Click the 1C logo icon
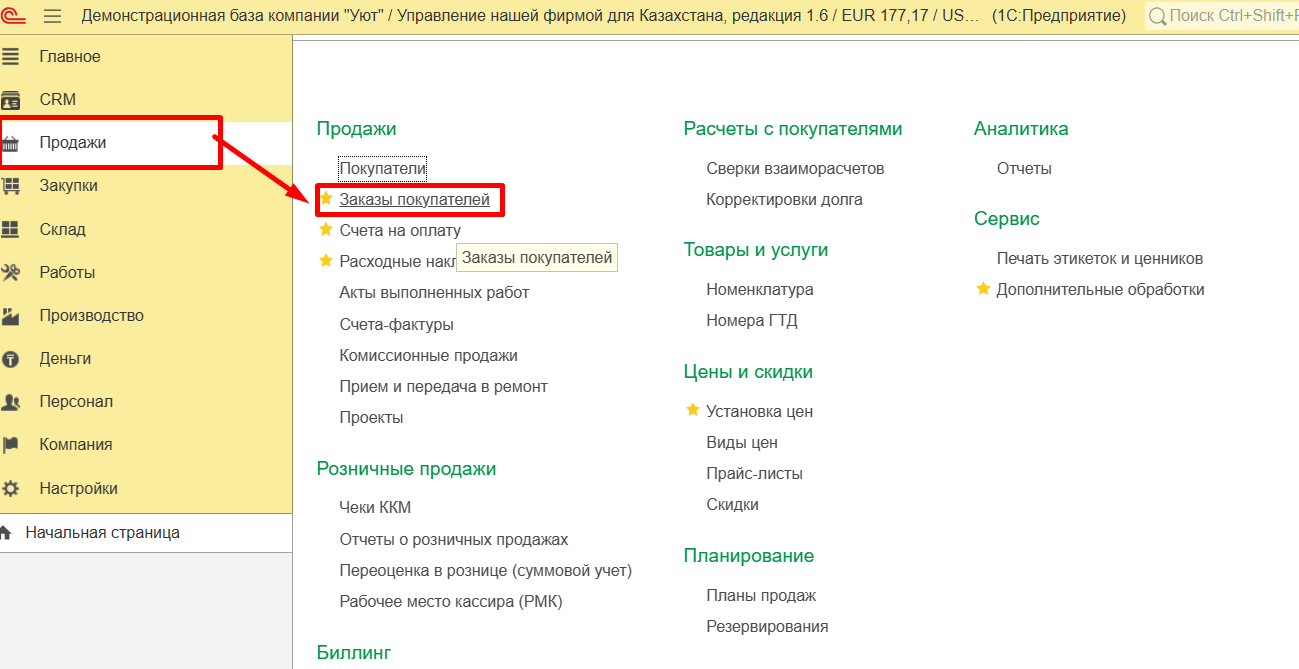1299x669 pixels. click(x=14, y=16)
